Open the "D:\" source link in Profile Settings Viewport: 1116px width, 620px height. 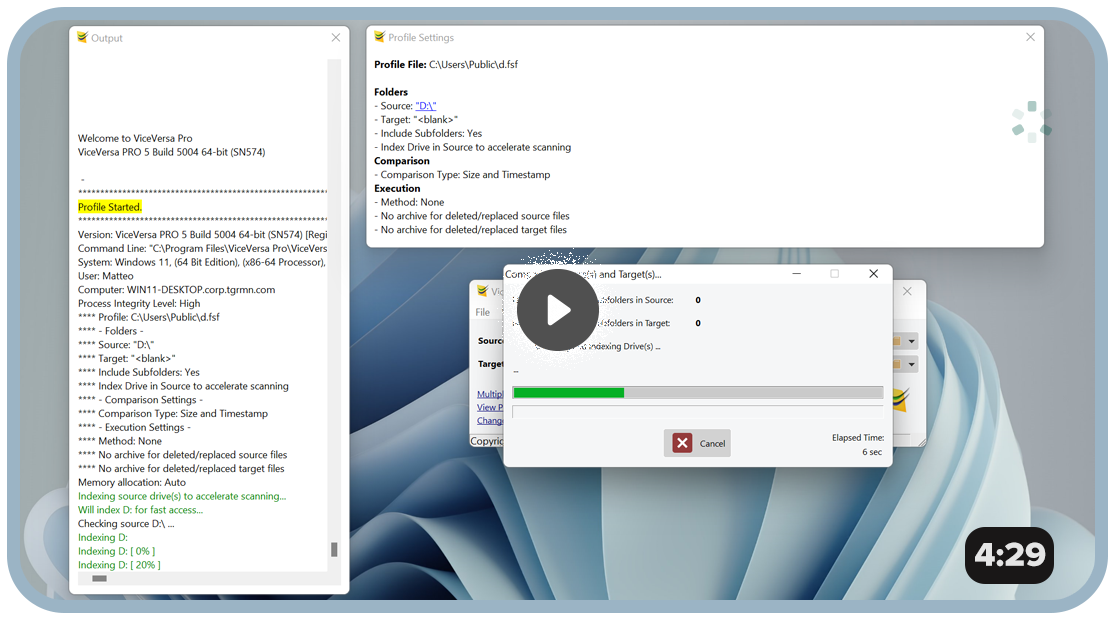click(426, 106)
